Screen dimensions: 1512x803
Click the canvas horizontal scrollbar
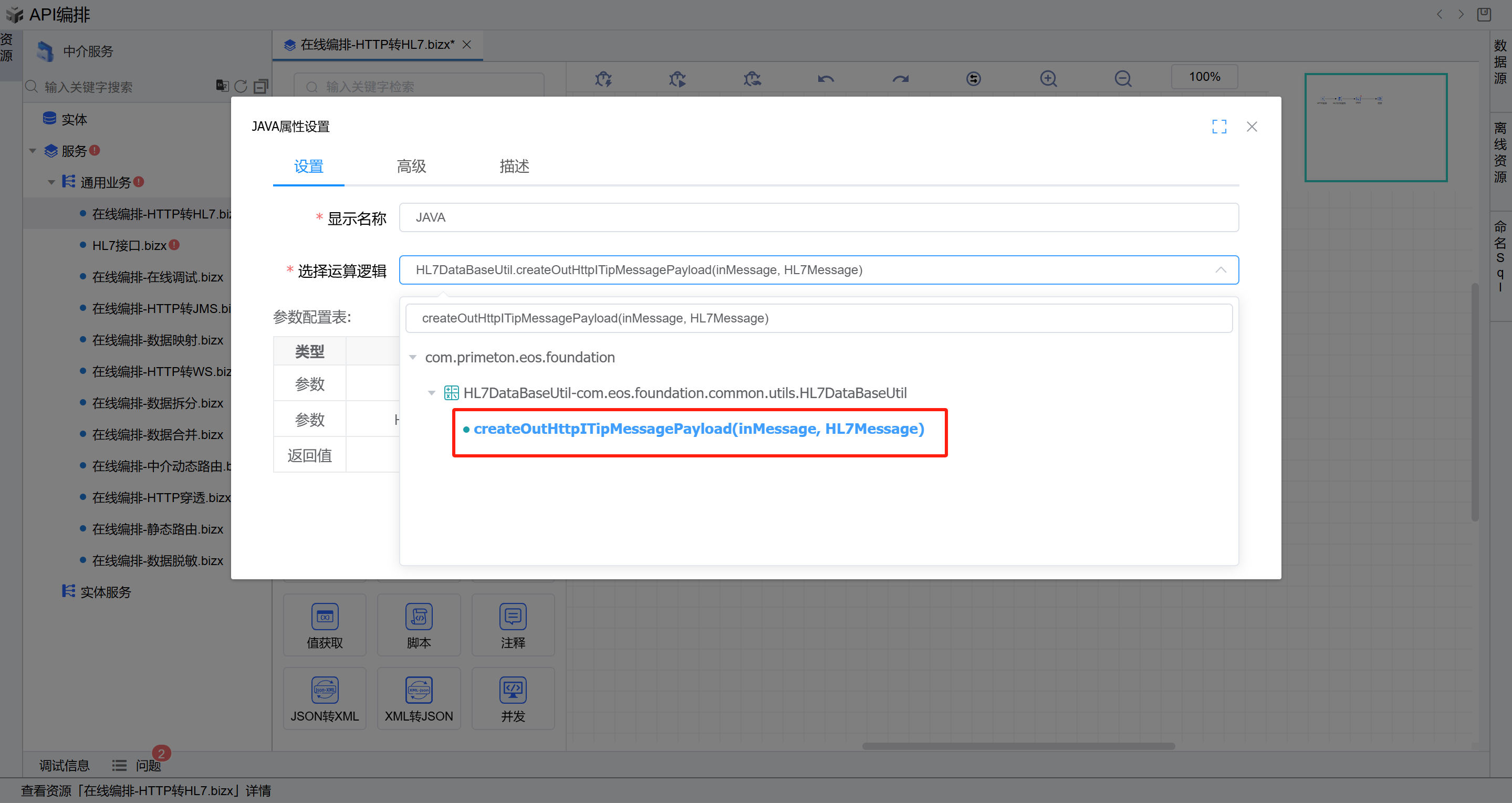click(x=1018, y=746)
